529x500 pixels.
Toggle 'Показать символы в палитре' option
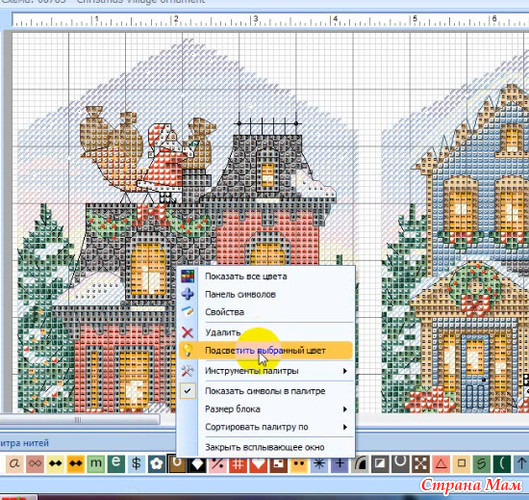[x=266, y=391]
